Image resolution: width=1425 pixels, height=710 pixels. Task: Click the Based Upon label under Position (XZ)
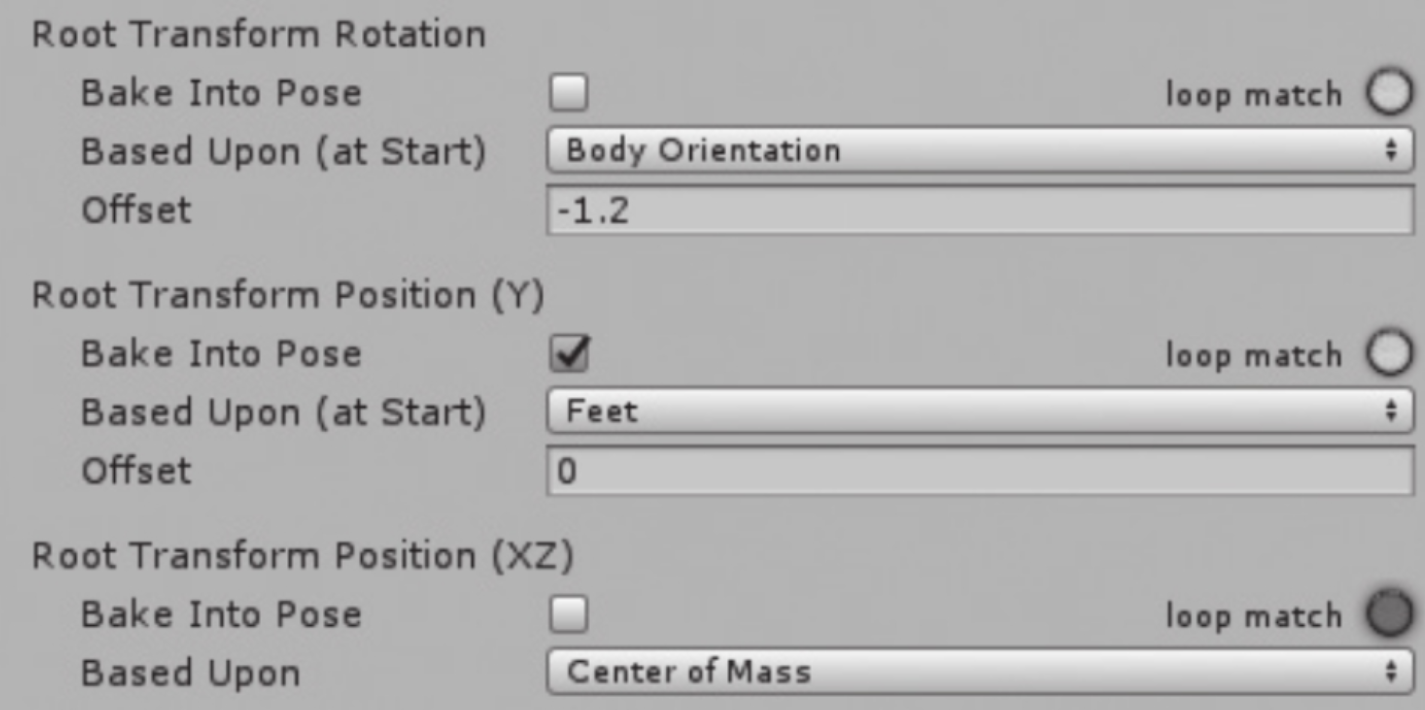[x=190, y=672]
